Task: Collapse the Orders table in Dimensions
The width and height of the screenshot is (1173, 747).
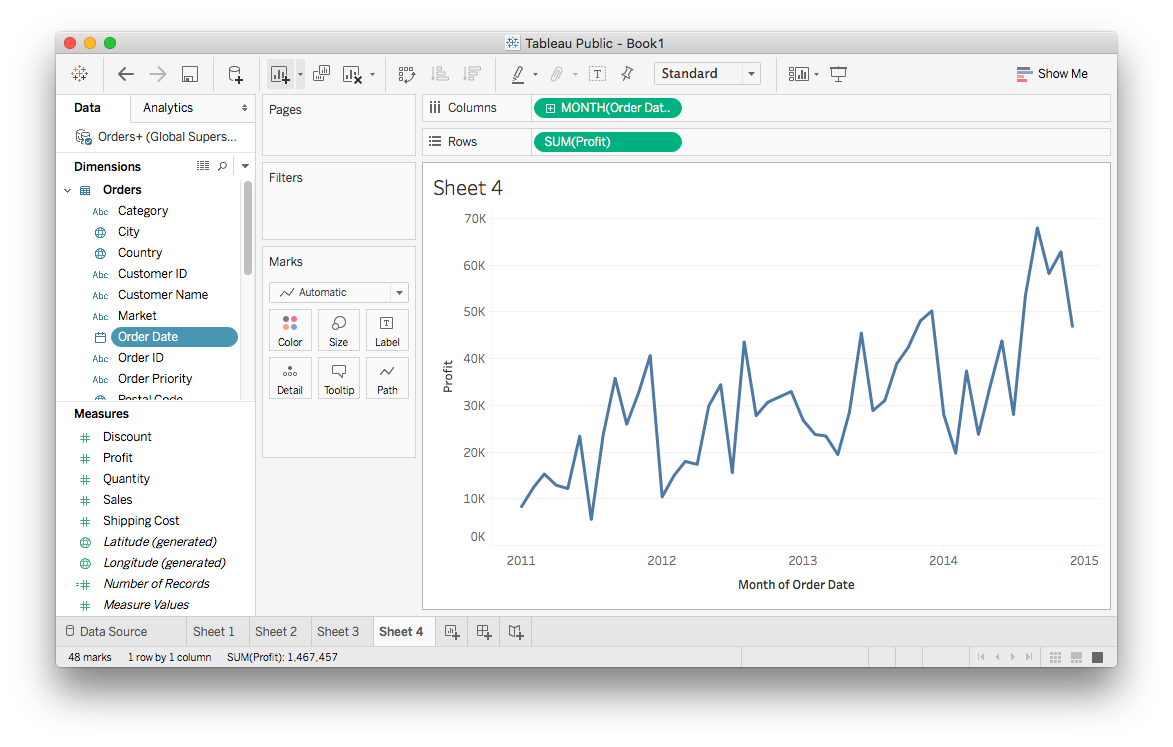Action: click(68, 190)
